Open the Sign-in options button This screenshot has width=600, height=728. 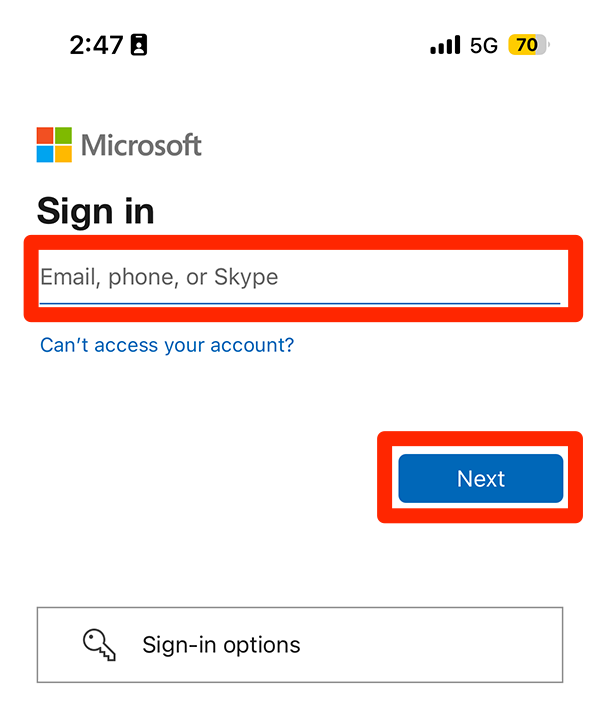pos(300,645)
